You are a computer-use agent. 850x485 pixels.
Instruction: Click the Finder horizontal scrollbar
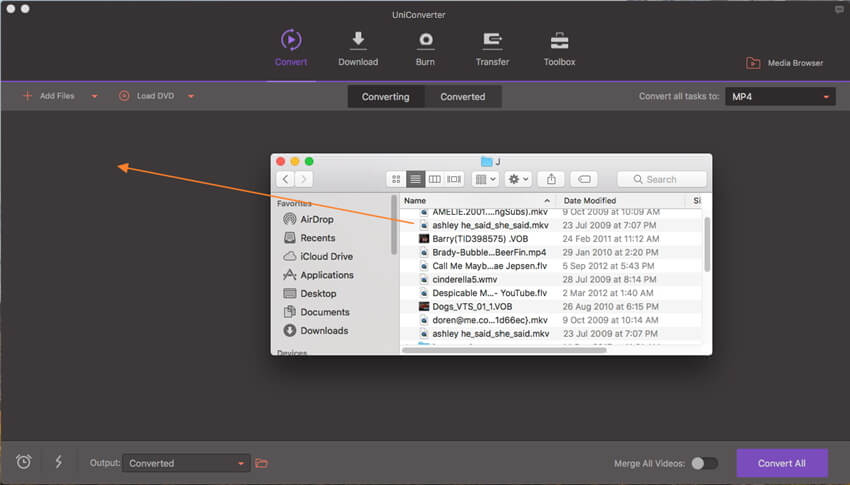[504, 350]
